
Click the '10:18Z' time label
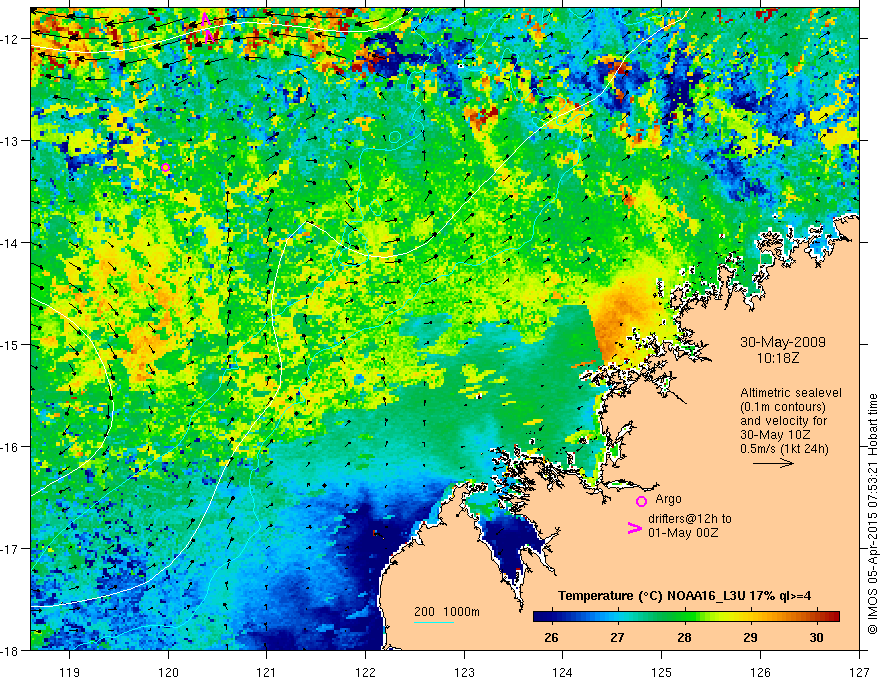coord(777,358)
